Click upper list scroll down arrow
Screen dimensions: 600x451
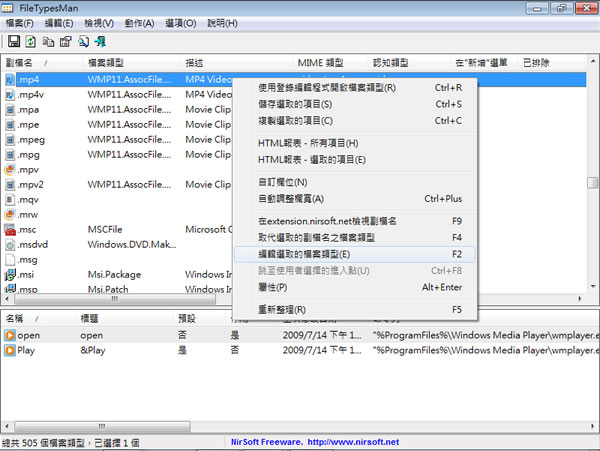click(593, 286)
